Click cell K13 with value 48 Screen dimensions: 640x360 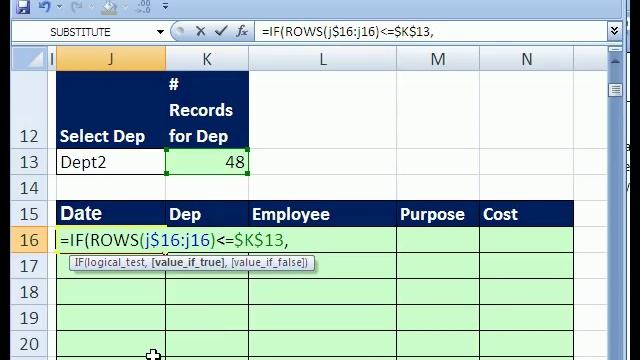[x=207, y=162]
